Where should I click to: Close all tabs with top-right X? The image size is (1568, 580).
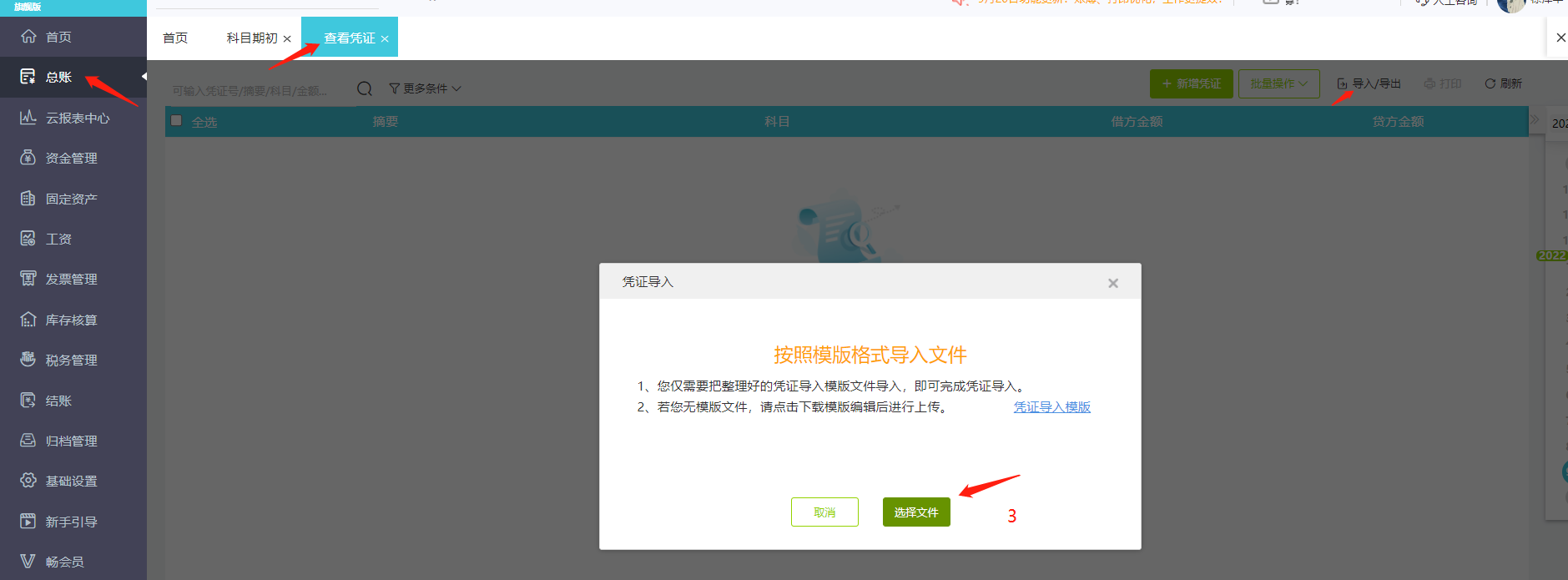[1560, 38]
